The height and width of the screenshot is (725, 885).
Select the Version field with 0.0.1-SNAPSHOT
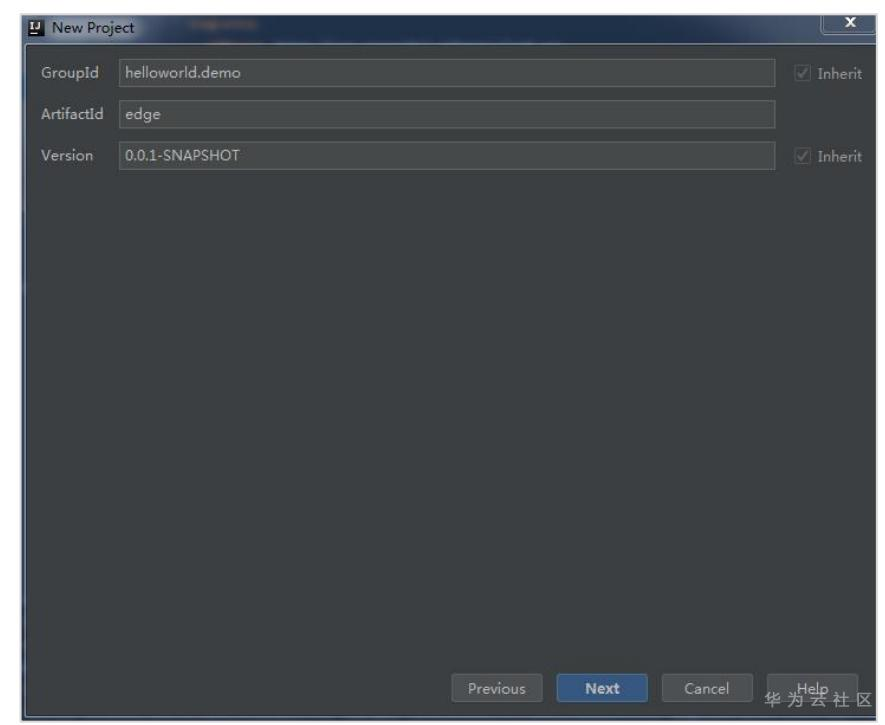(x=446, y=156)
